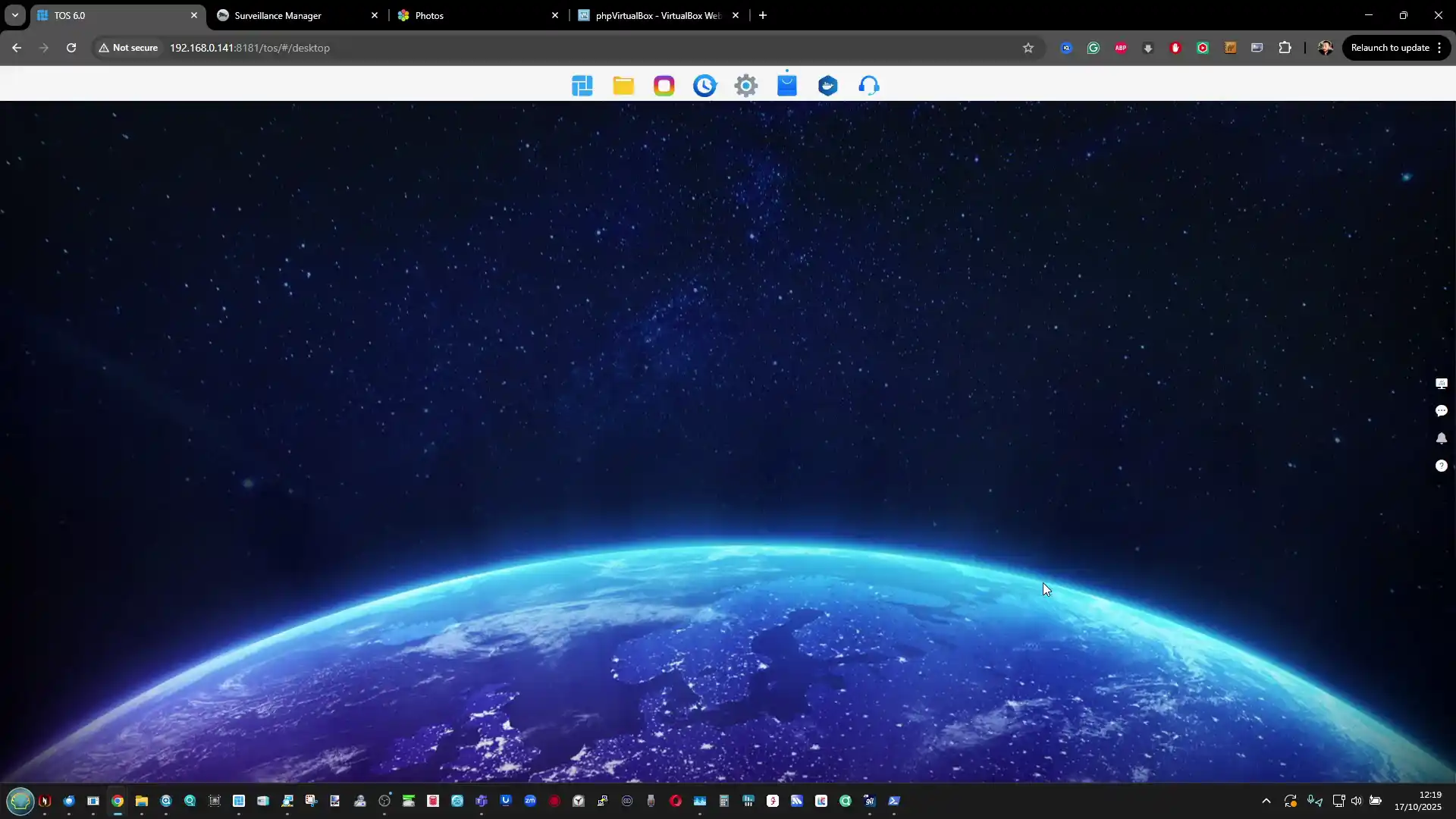Viewport: 1456px width, 819px height.
Task: Open the headset Technical Support icon
Action: tap(869, 86)
